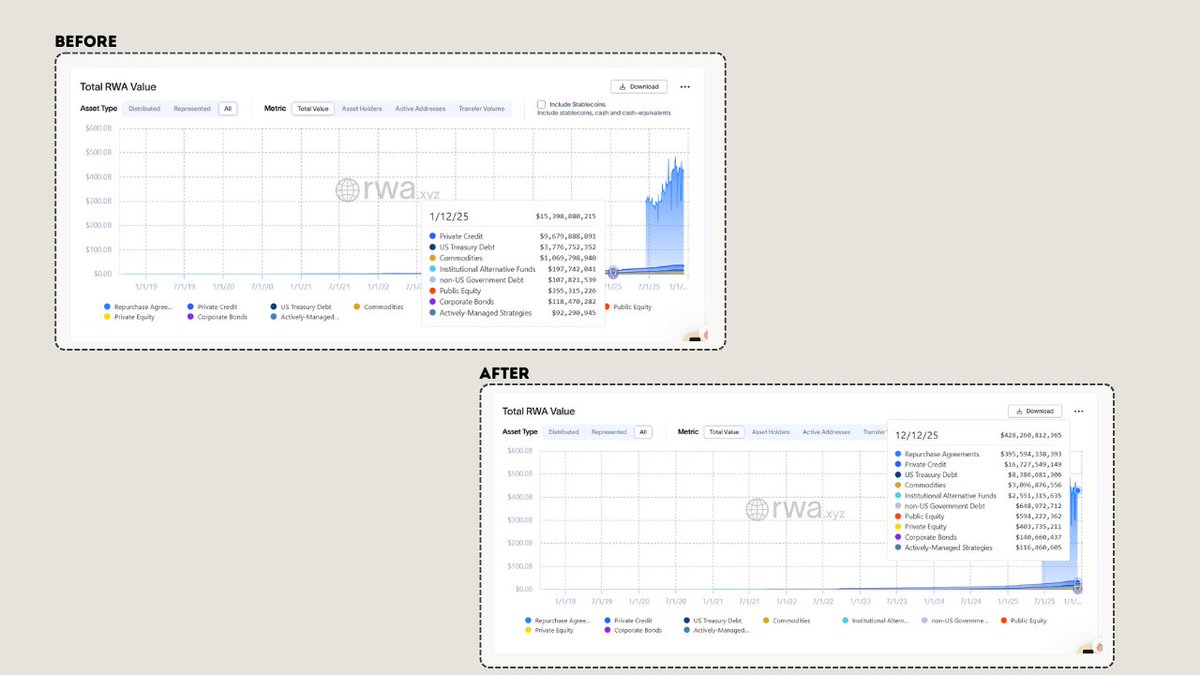Select Distributed asset type in BEFORE panel
1200x675 pixels.
[x=144, y=108]
